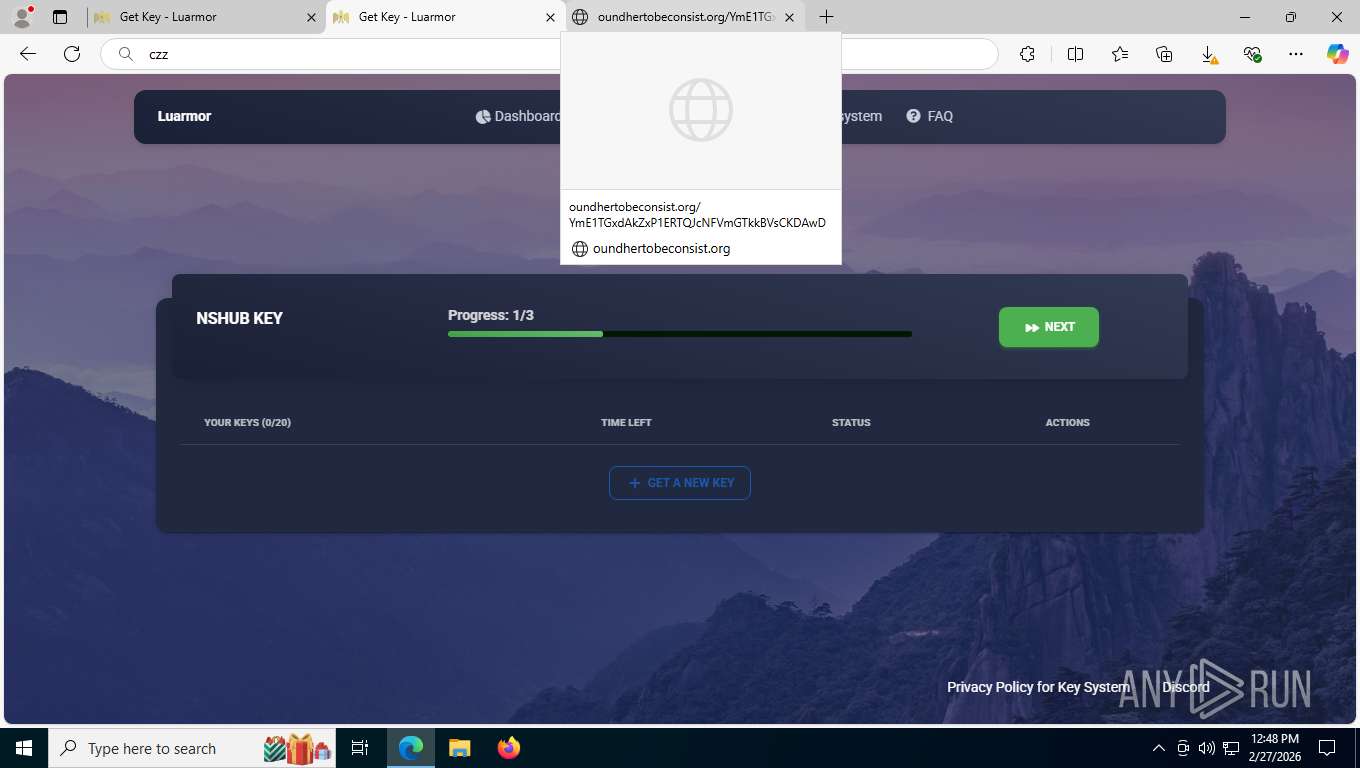Viewport: 1360px width, 768px height.
Task: Click the NSHUB KEY heading
Action: (240, 318)
